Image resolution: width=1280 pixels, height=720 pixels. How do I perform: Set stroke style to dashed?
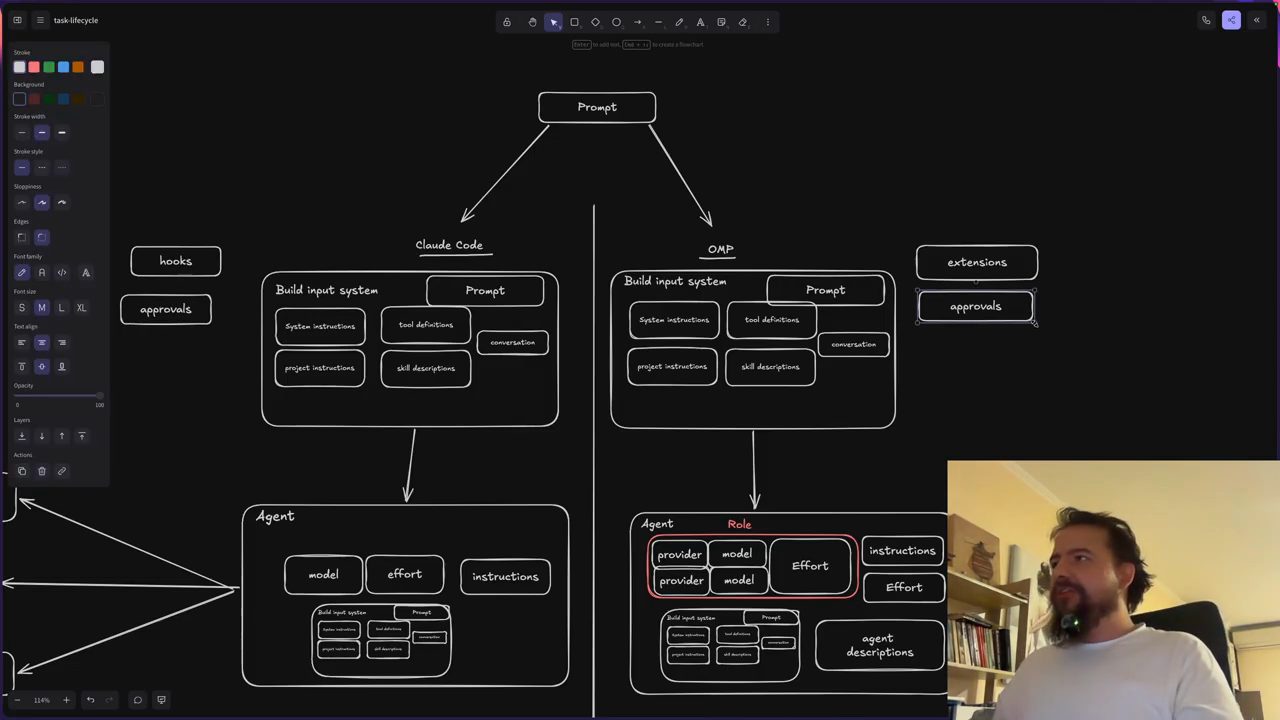pyautogui.click(x=41, y=167)
